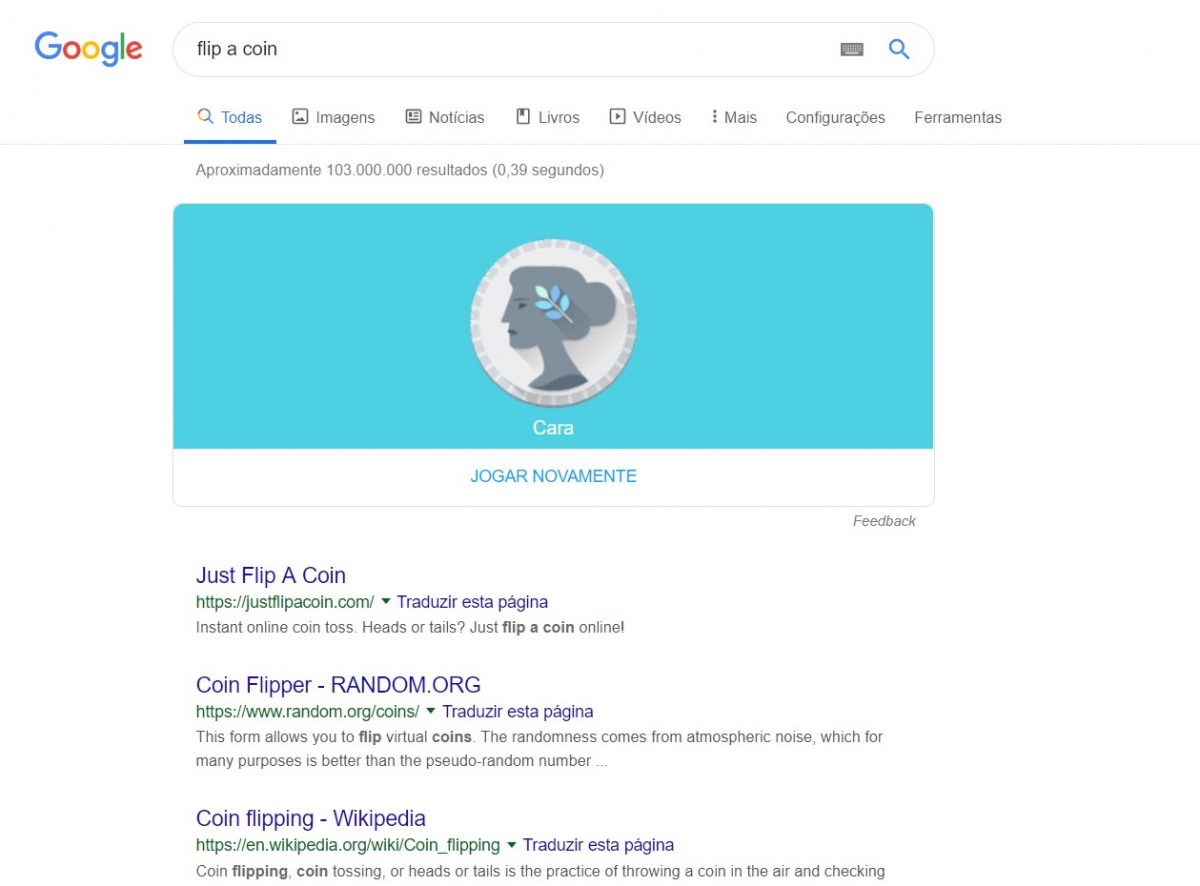
Task: Click the Cara result label
Action: (x=553, y=428)
